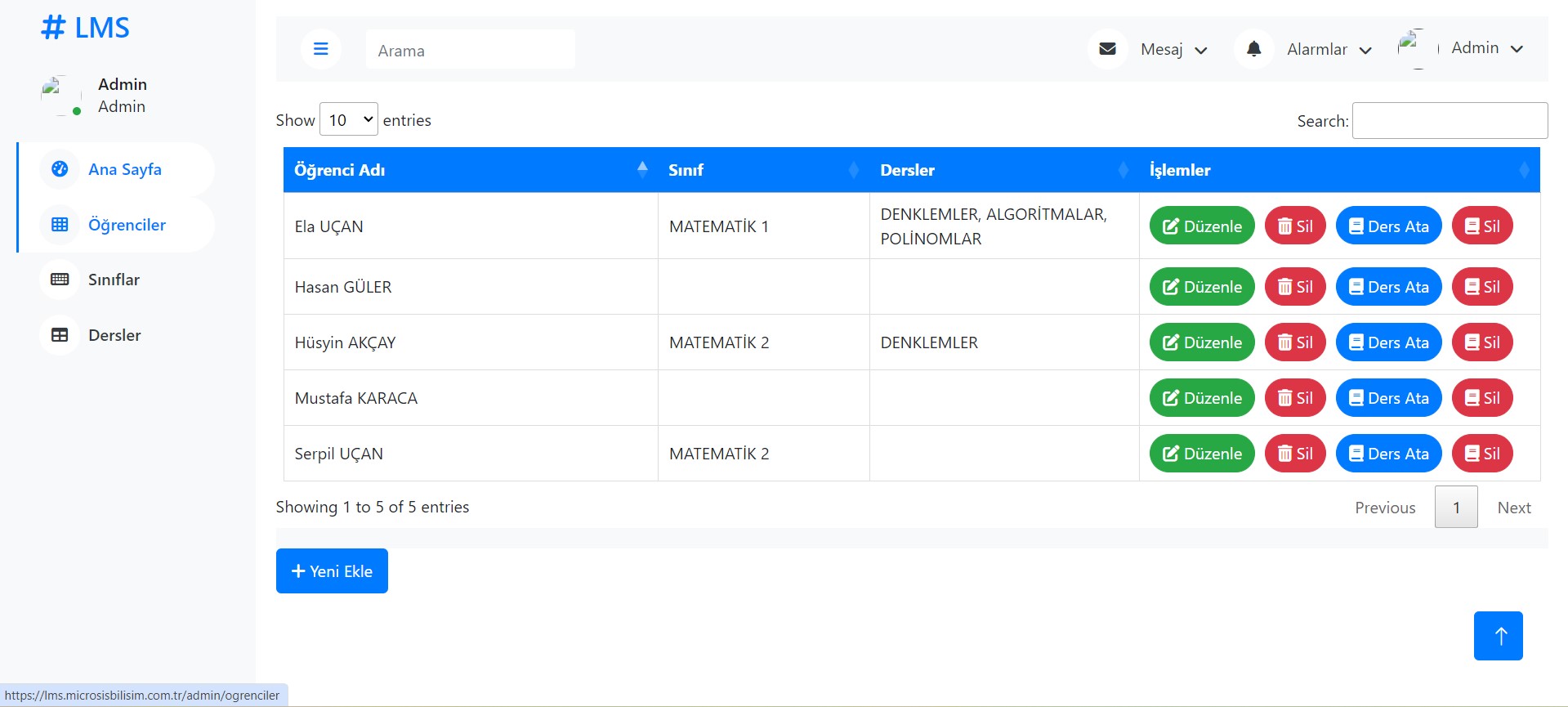1568x707 pixels.
Task: Click the hamburger menu toggle icon
Action: tap(320, 49)
